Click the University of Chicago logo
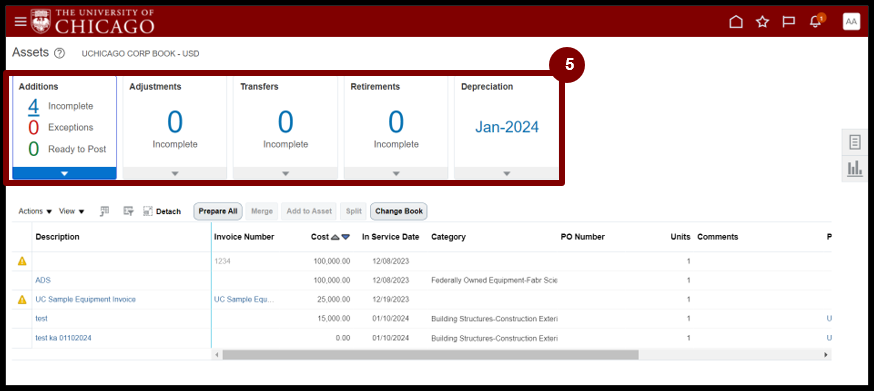Viewport: 874px width, 391px height. (93, 21)
